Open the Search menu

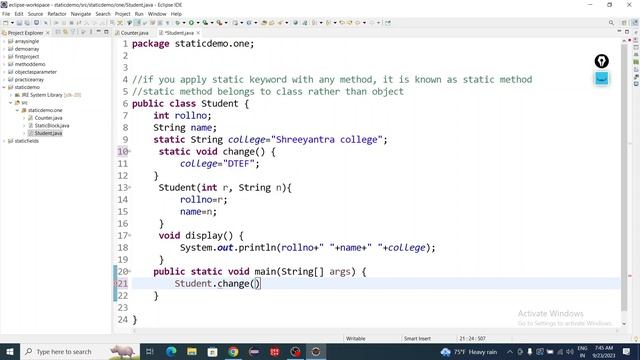pos(103,14)
